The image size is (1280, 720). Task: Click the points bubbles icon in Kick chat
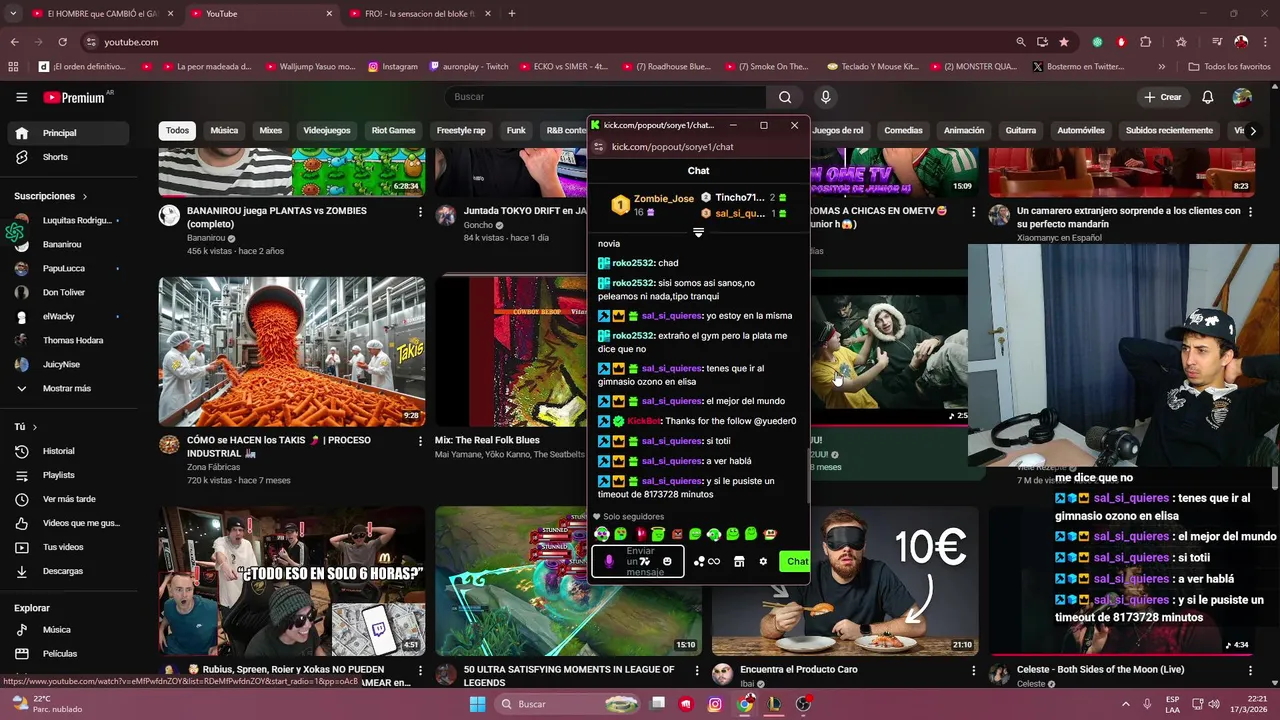point(699,561)
